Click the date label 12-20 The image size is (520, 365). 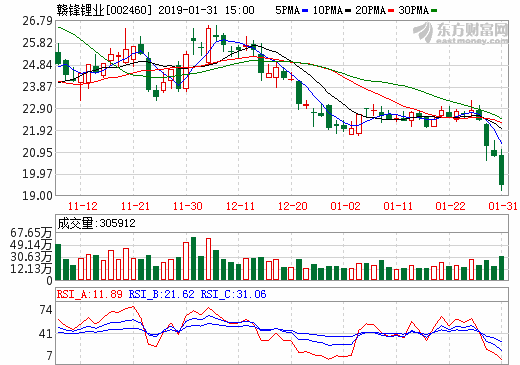293,206
